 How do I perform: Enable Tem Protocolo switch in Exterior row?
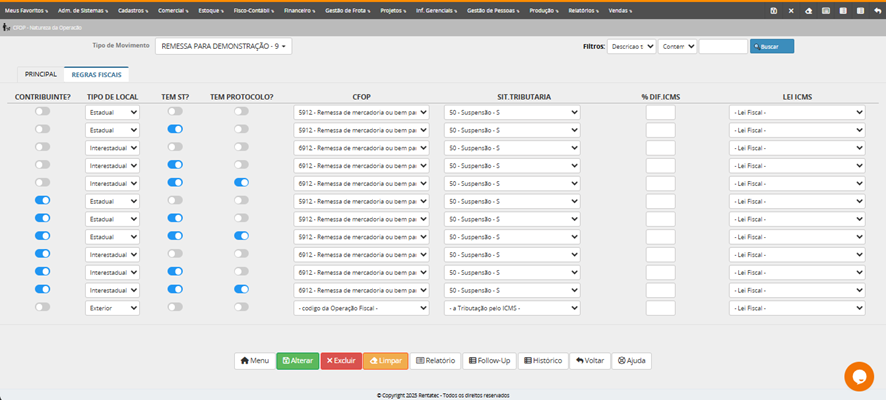(242, 307)
